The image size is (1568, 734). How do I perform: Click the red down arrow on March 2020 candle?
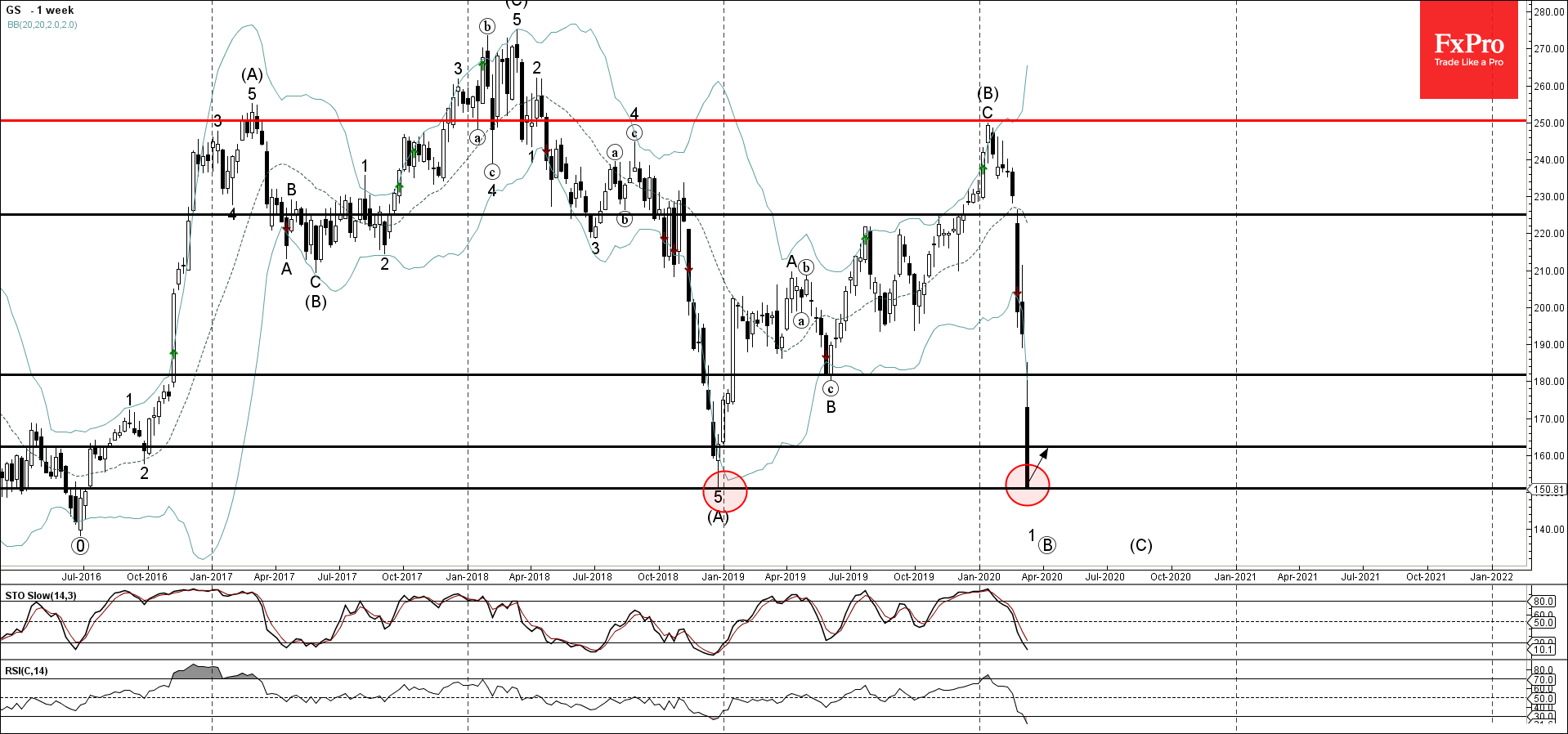click(1017, 293)
